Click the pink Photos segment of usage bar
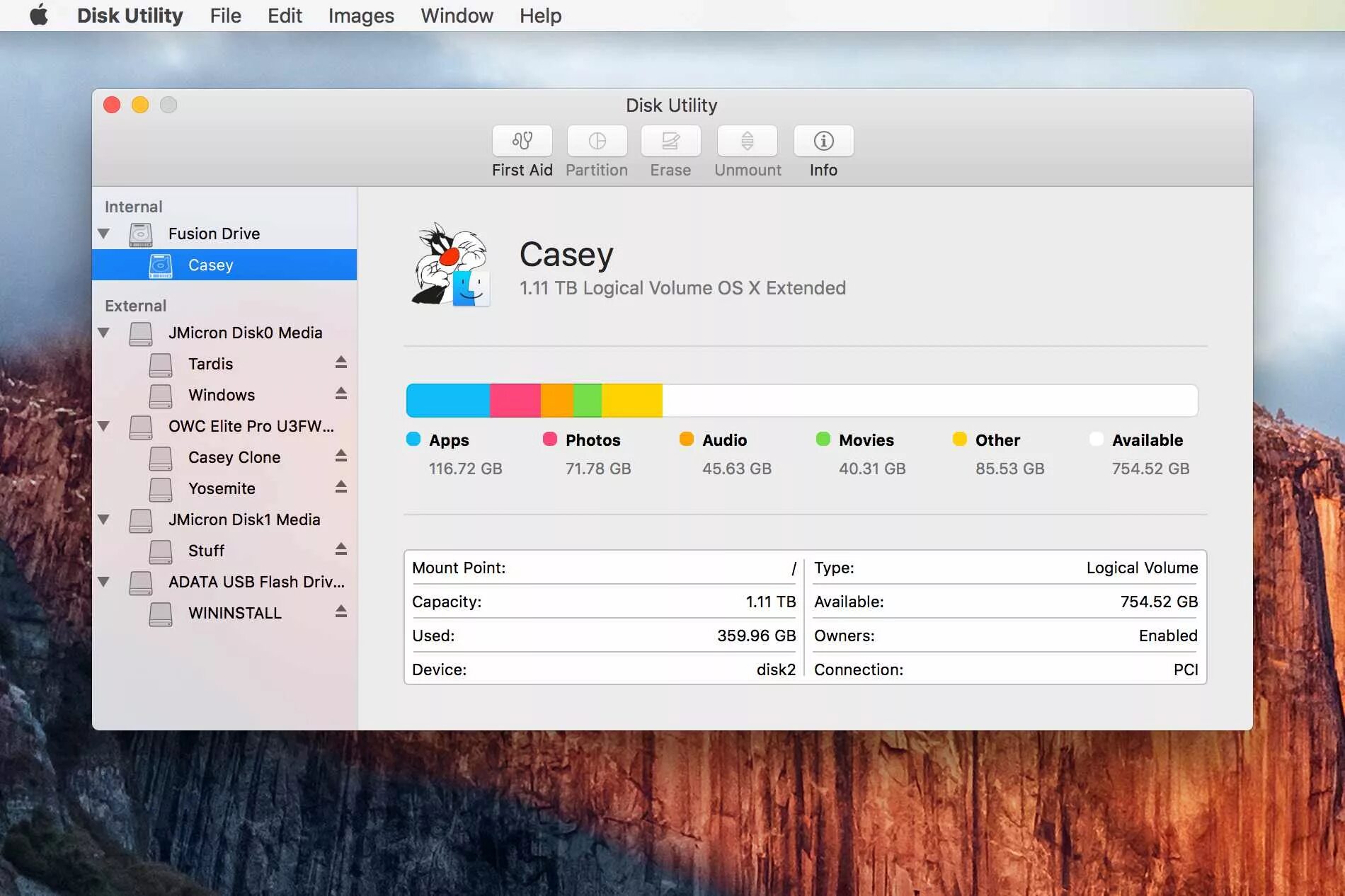Screen dimensions: 1345x896 pyautogui.click(x=515, y=401)
